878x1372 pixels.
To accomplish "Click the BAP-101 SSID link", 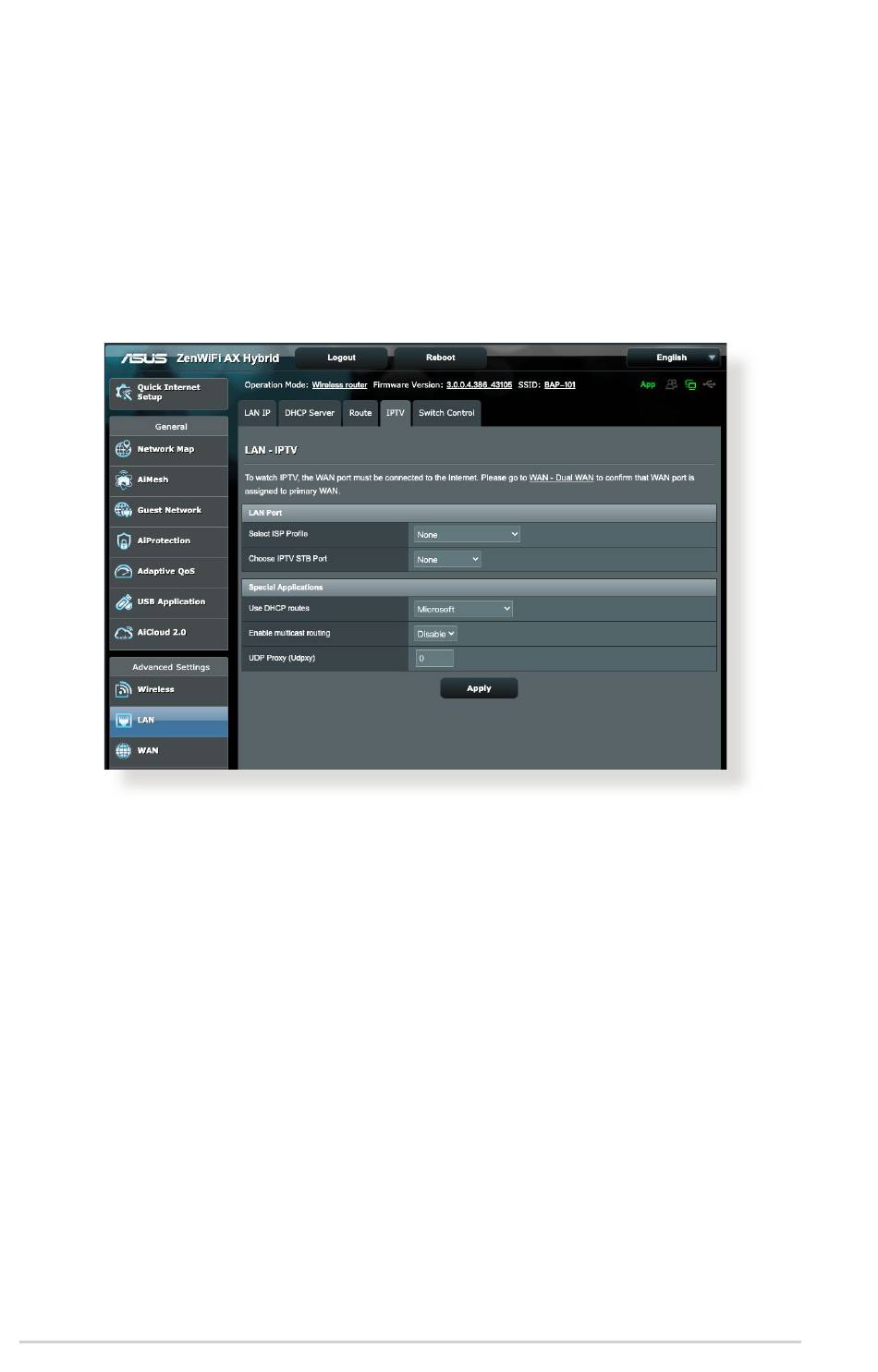I will tap(559, 385).
